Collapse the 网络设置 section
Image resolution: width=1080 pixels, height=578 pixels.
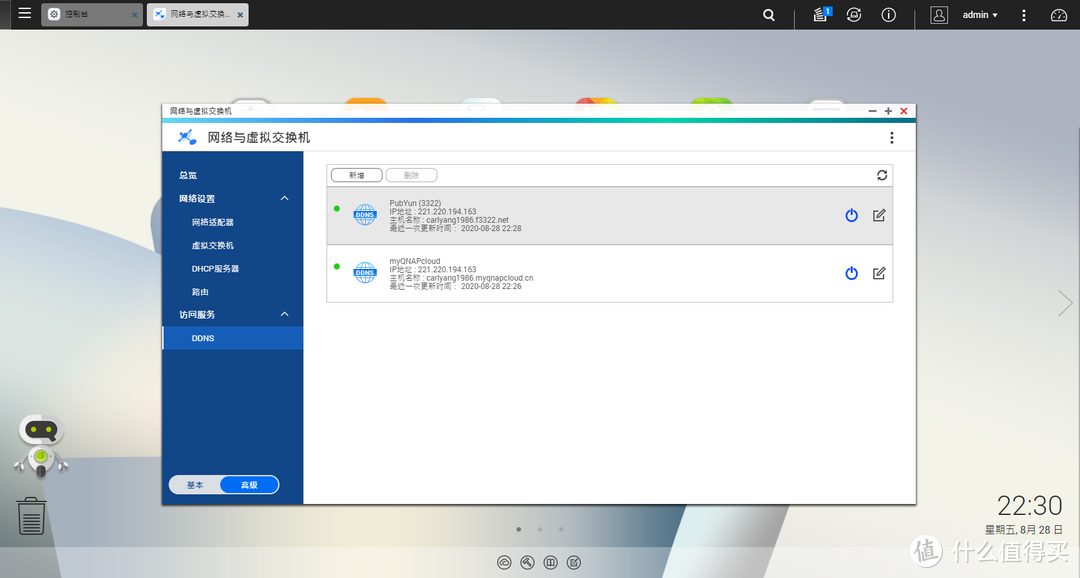284,198
